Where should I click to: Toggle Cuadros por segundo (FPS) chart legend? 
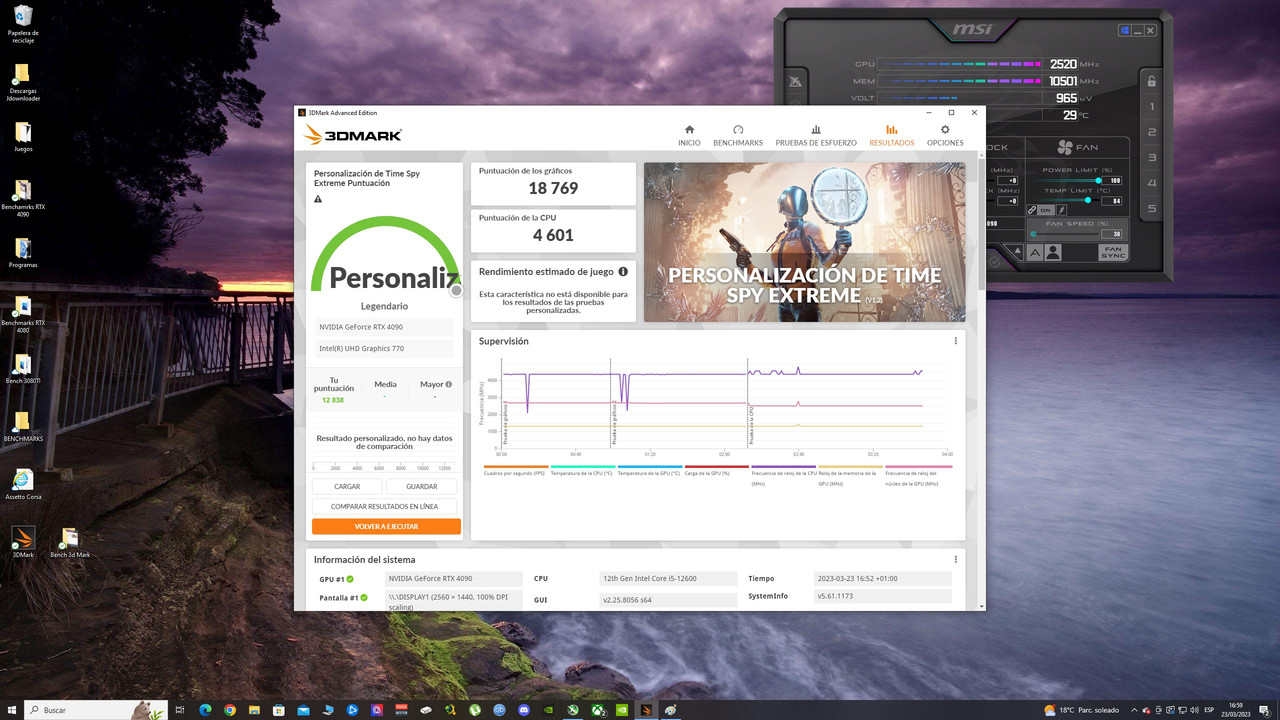[514, 470]
